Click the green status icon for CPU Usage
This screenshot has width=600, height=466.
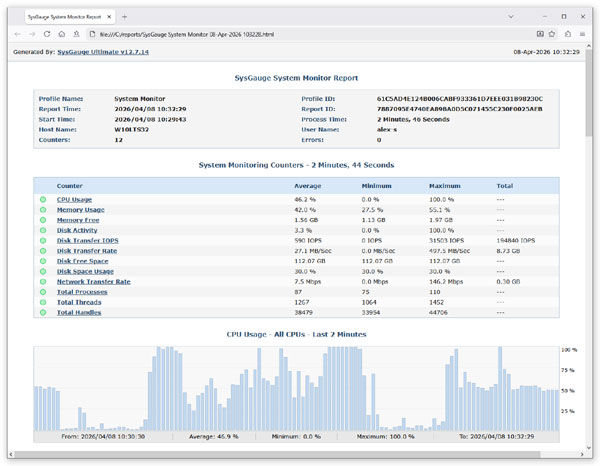43,199
